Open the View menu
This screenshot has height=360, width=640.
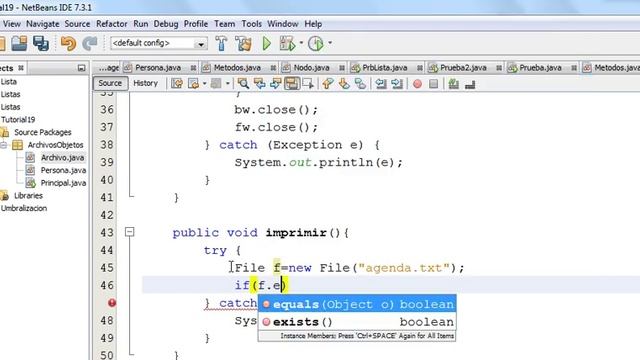click(11, 24)
